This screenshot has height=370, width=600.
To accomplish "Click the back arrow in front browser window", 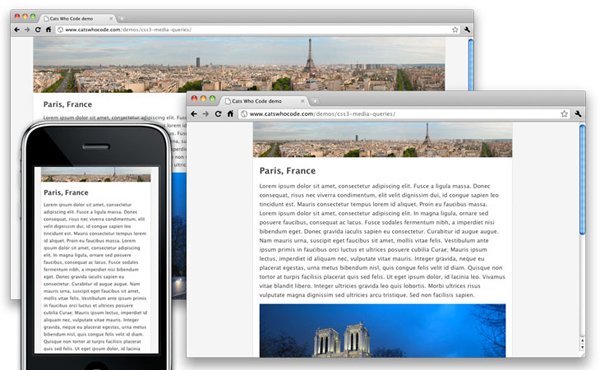I will [194, 114].
